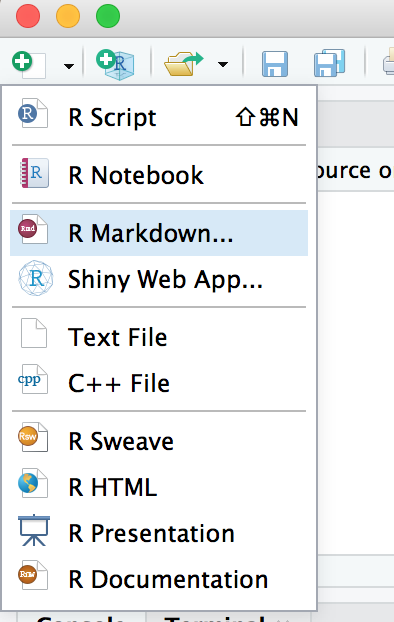Choose Text File from the list
The width and height of the screenshot is (394, 622).
[159, 337]
